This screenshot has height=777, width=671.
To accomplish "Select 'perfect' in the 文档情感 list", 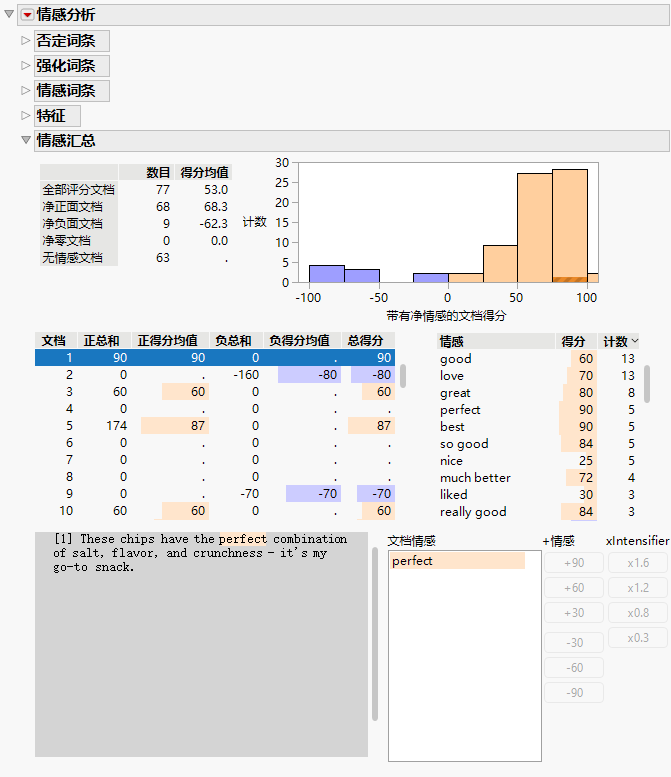I will coord(457,561).
